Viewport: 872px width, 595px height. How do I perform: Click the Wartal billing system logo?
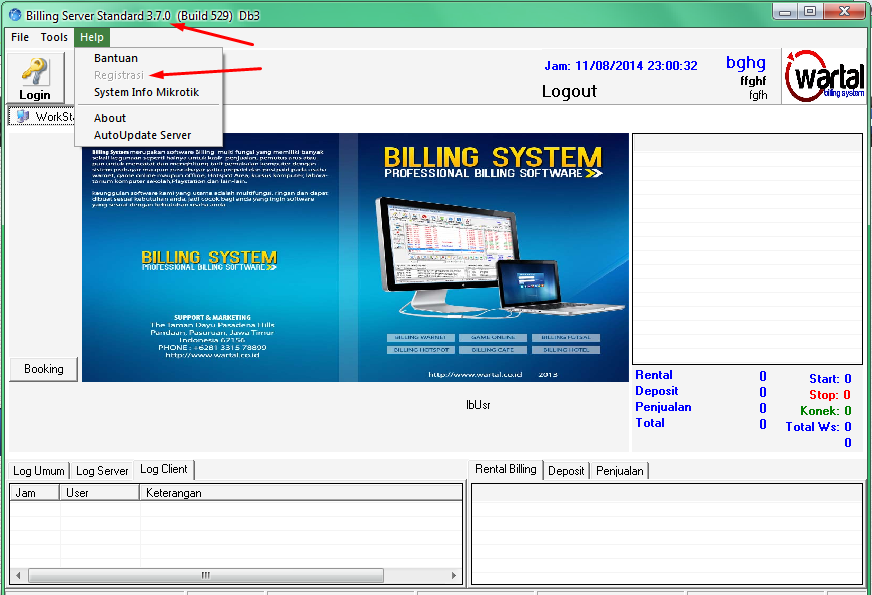coord(824,76)
